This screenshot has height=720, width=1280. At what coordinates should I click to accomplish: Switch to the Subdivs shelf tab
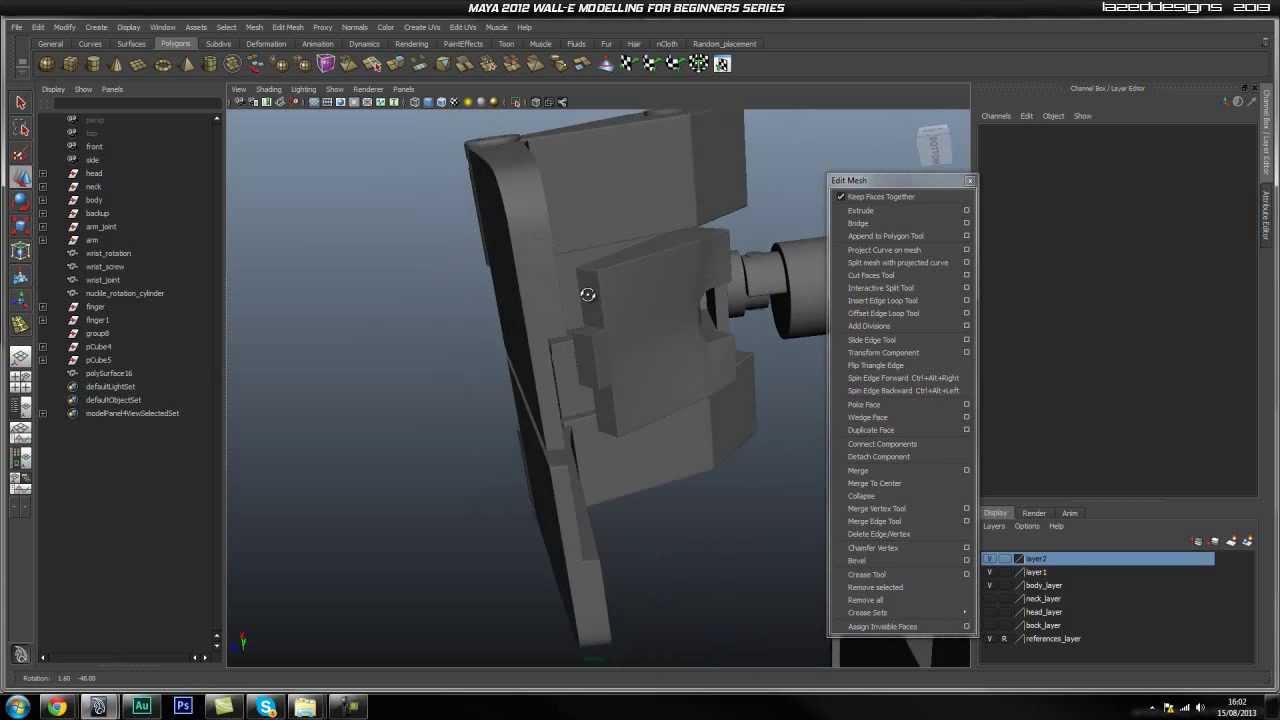218,44
